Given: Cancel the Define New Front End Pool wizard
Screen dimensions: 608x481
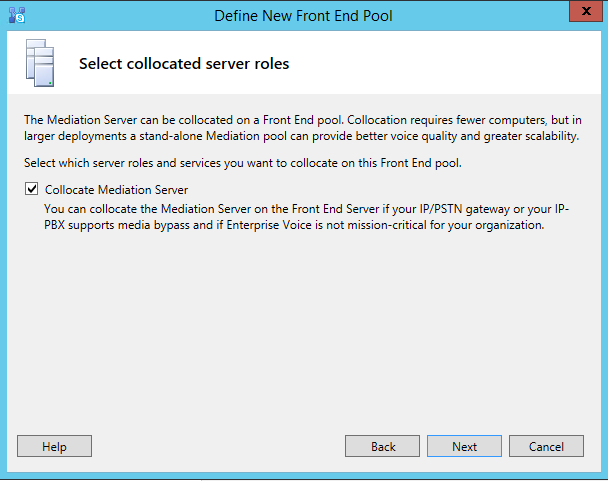Looking at the screenshot, I should click(x=546, y=447).
